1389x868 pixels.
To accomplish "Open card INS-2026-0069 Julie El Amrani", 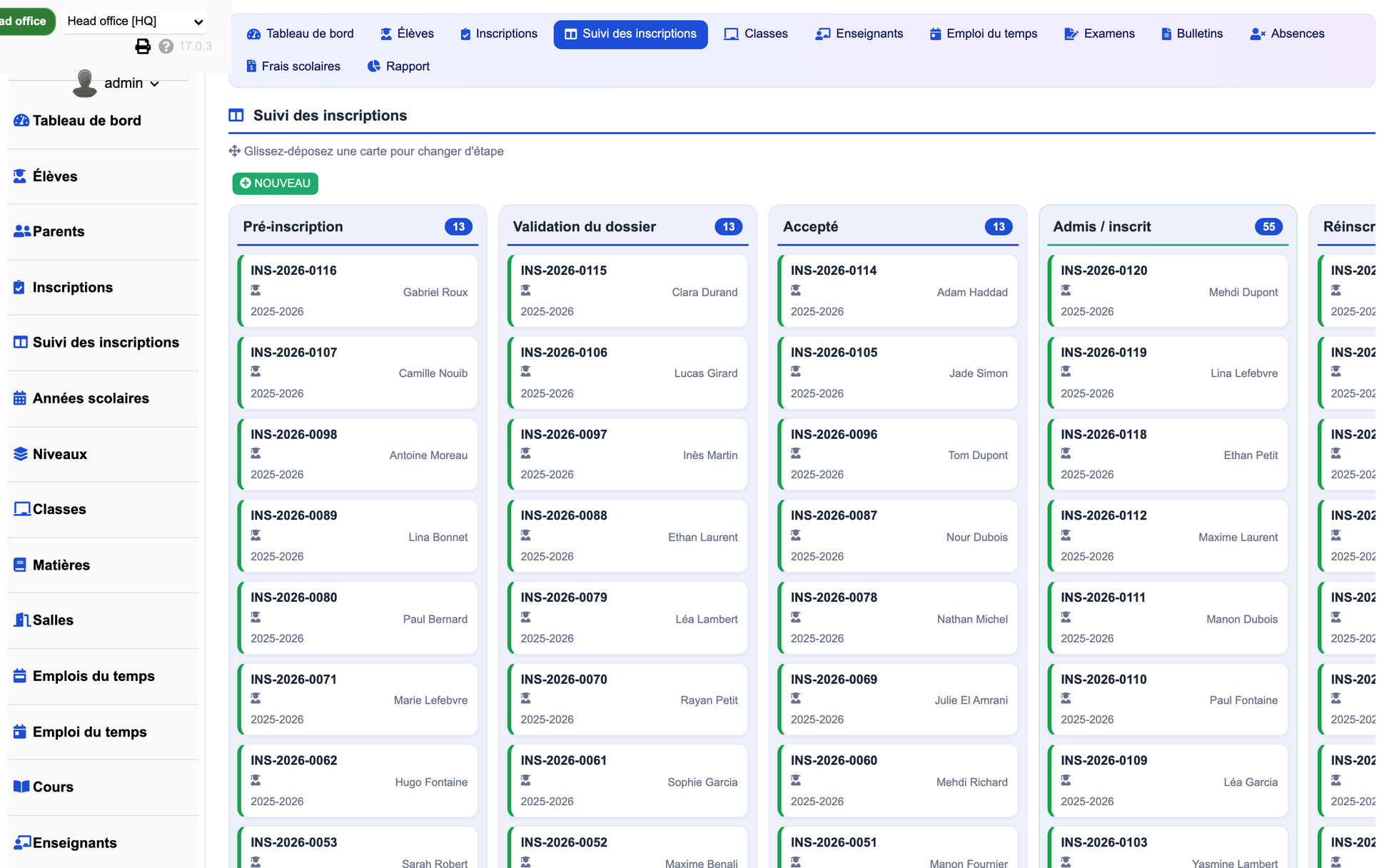I will 898,699.
